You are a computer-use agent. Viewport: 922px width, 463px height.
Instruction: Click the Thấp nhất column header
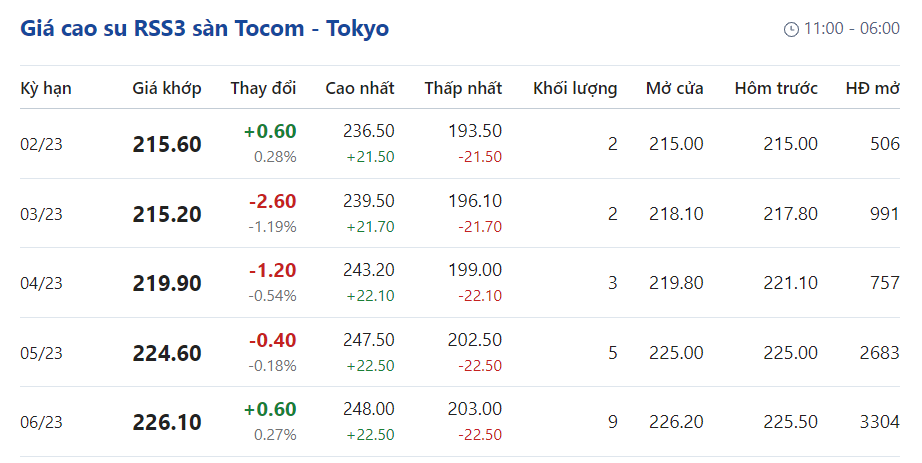click(x=463, y=88)
